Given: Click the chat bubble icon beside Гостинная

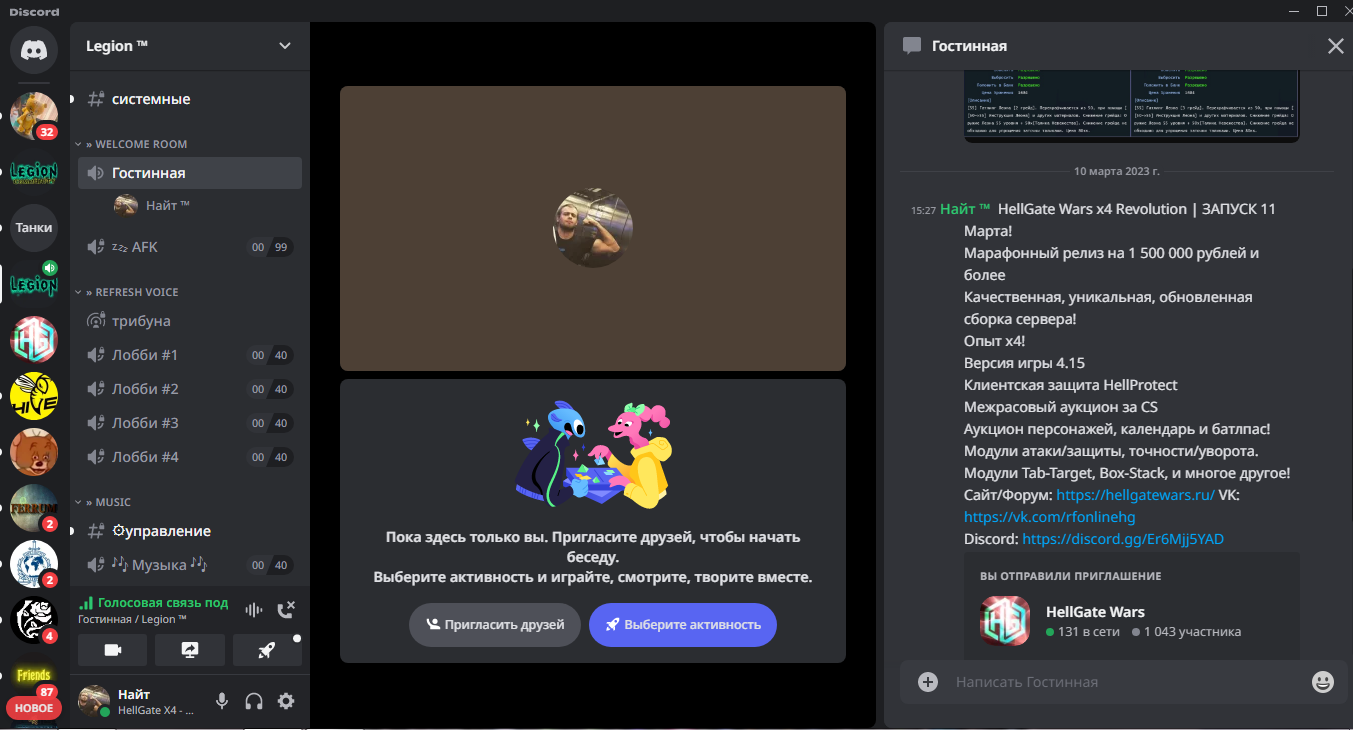Looking at the screenshot, I should (x=911, y=46).
